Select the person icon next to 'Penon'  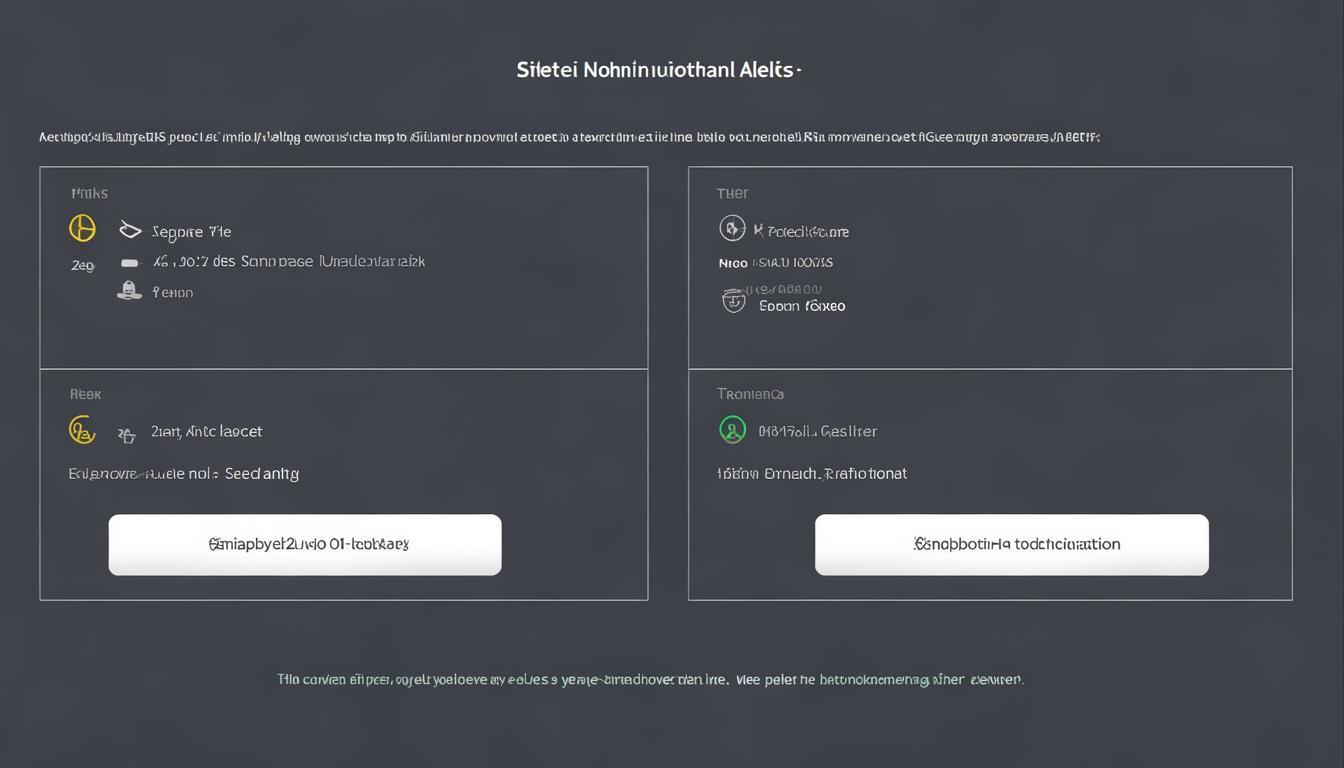tap(130, 290)
